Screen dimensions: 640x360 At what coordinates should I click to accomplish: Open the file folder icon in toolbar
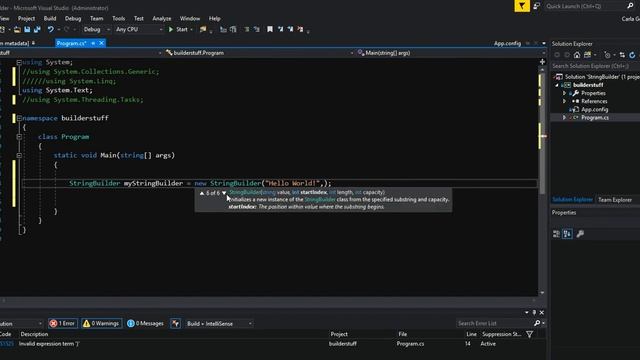(17, 29)
